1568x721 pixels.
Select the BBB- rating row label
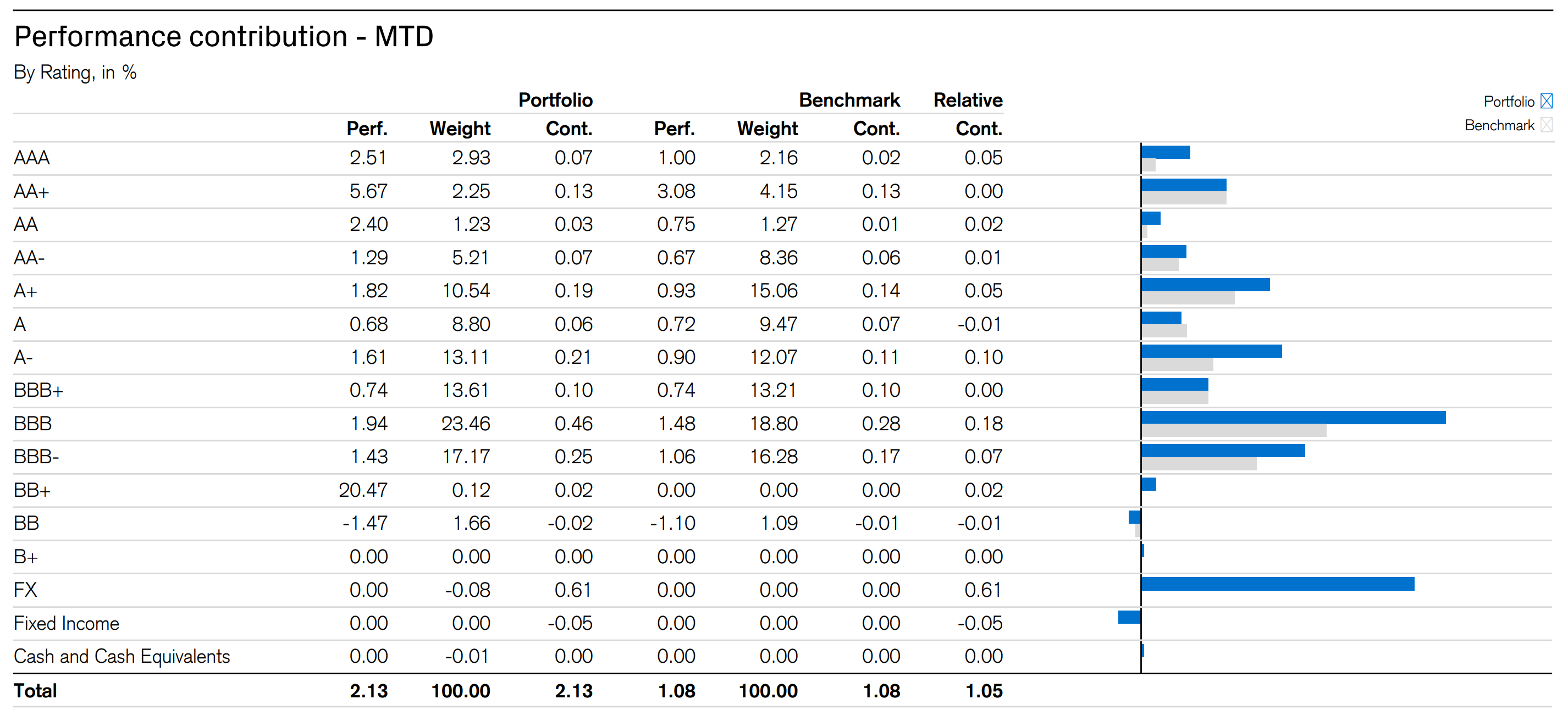[x=36, y=457]
